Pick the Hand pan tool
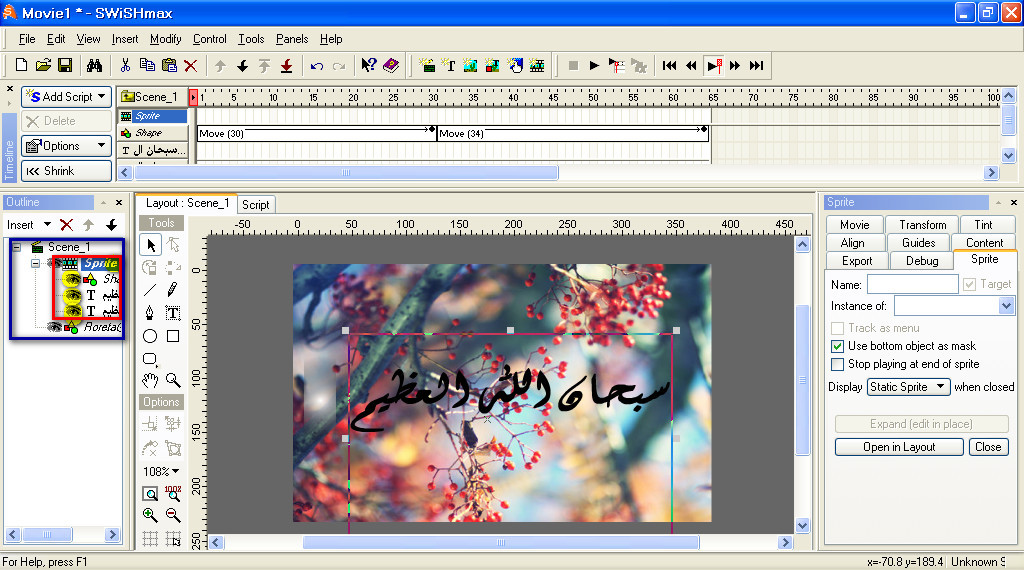The image size is (1024, 570). click(x=150, y=380)
